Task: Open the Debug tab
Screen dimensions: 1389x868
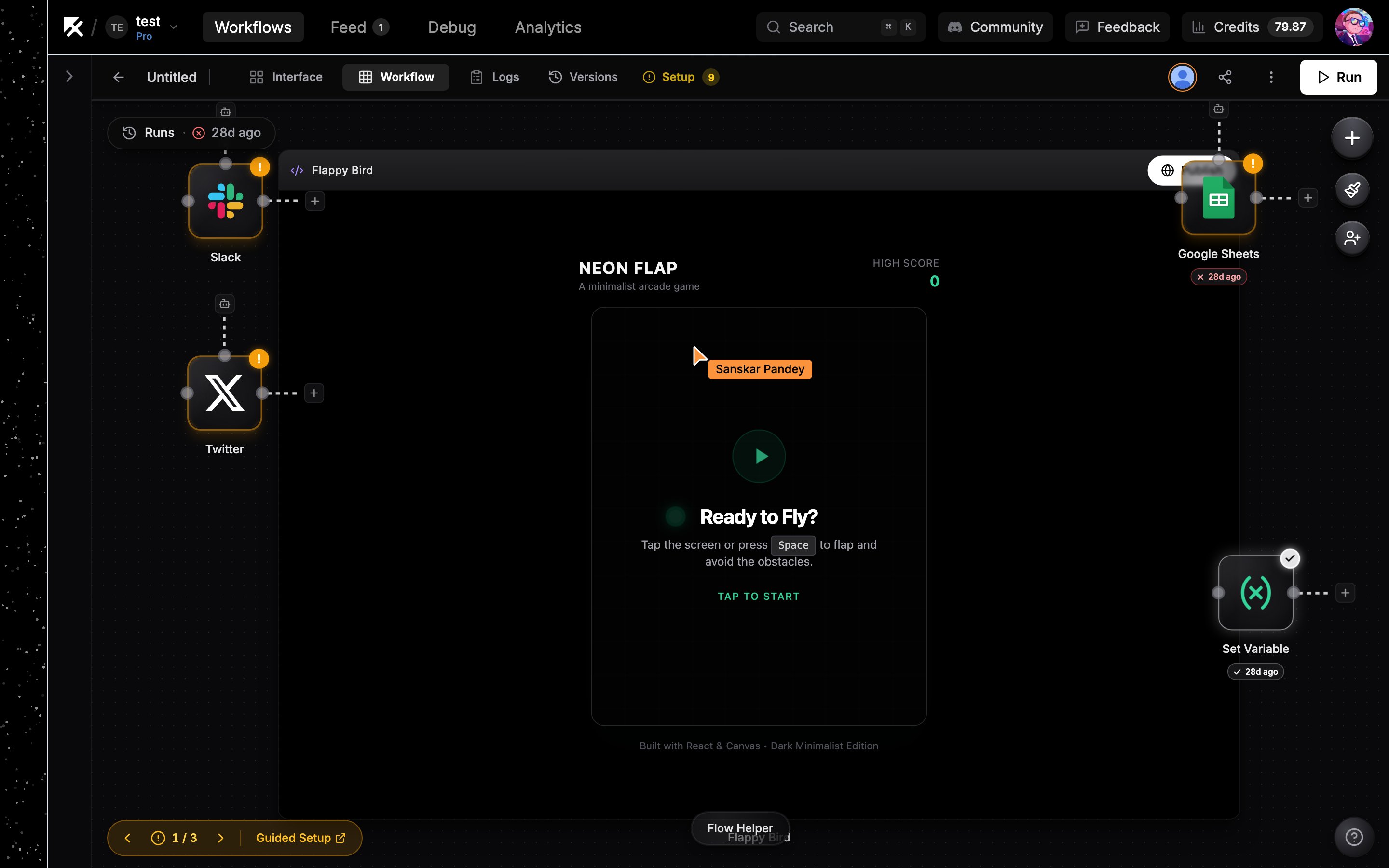Action: [x=452, y=27]
